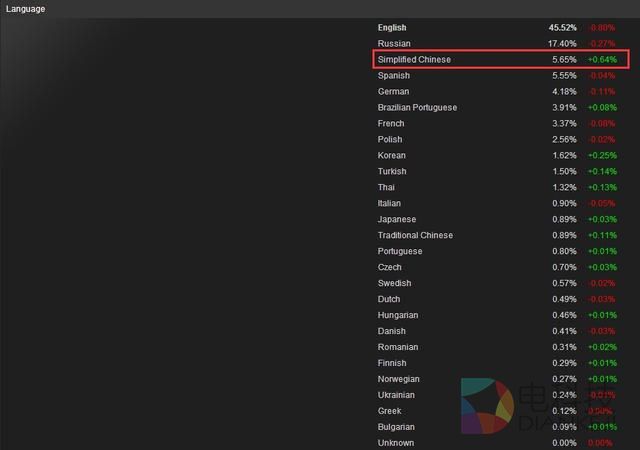Select the Ukrainian language label
Image resolution: width=640 pixels, height=450 pixels.
396,395
